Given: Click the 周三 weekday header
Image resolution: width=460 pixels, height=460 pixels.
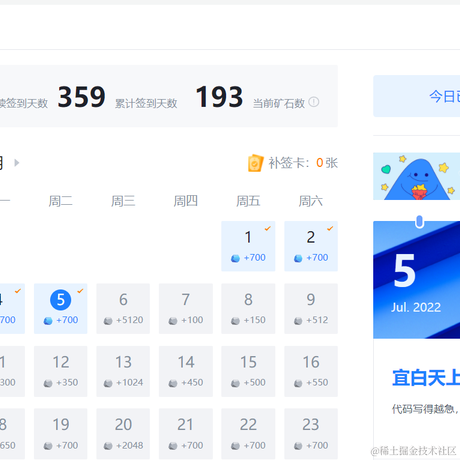Looking at the screenshot, I should (x=123, y=201).
